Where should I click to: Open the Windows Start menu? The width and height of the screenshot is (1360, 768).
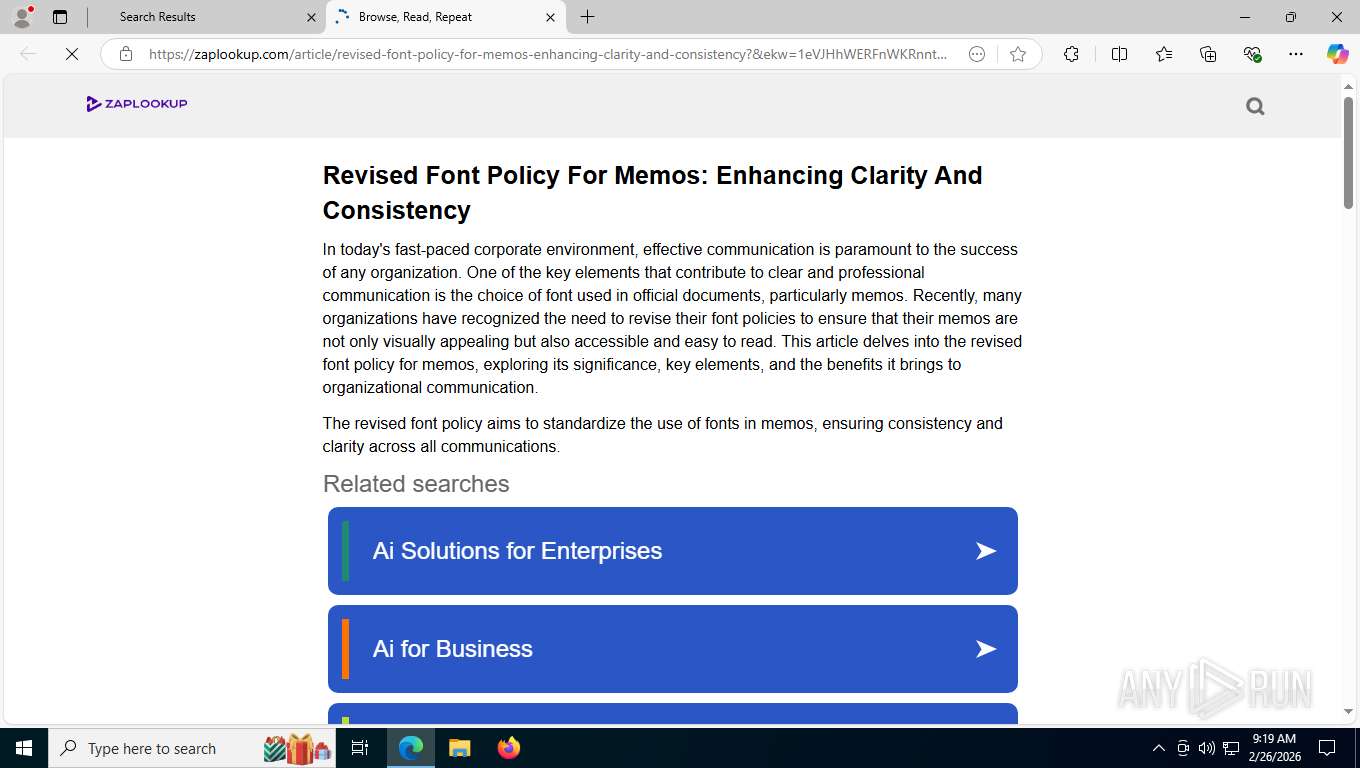[24, 748]
